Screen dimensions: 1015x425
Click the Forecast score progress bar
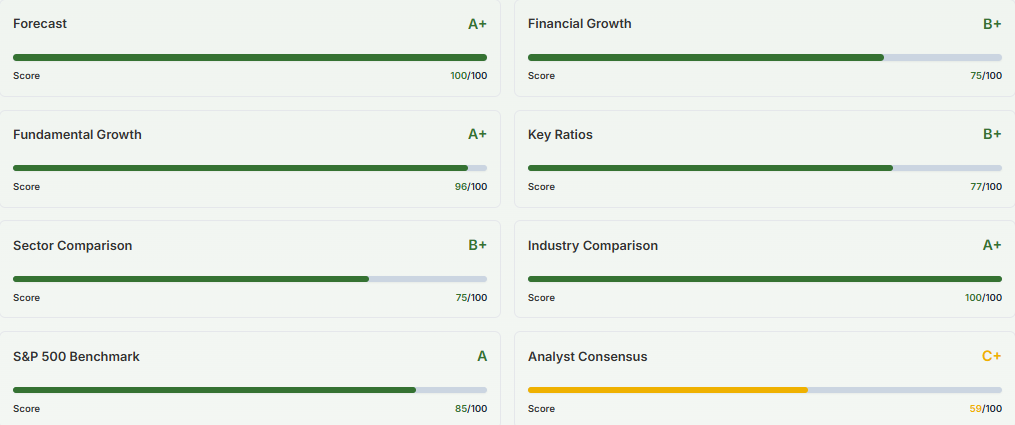point(250,58)
